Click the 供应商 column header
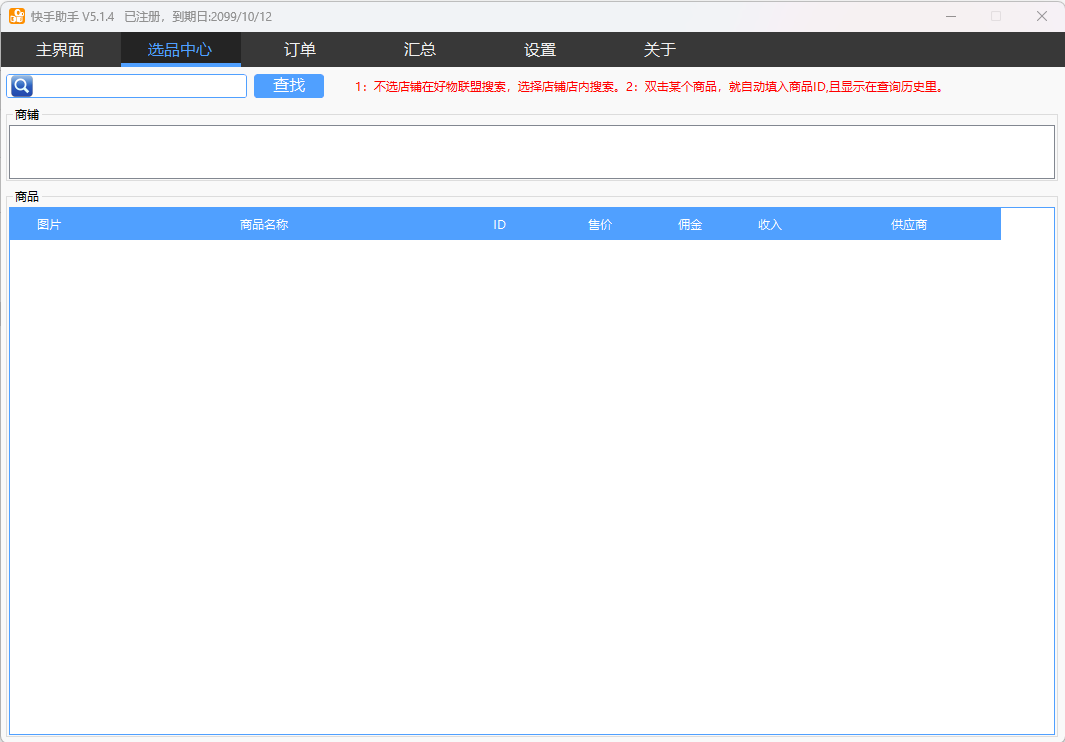This screenshot has height=742, width=1065. click(909, 225)
